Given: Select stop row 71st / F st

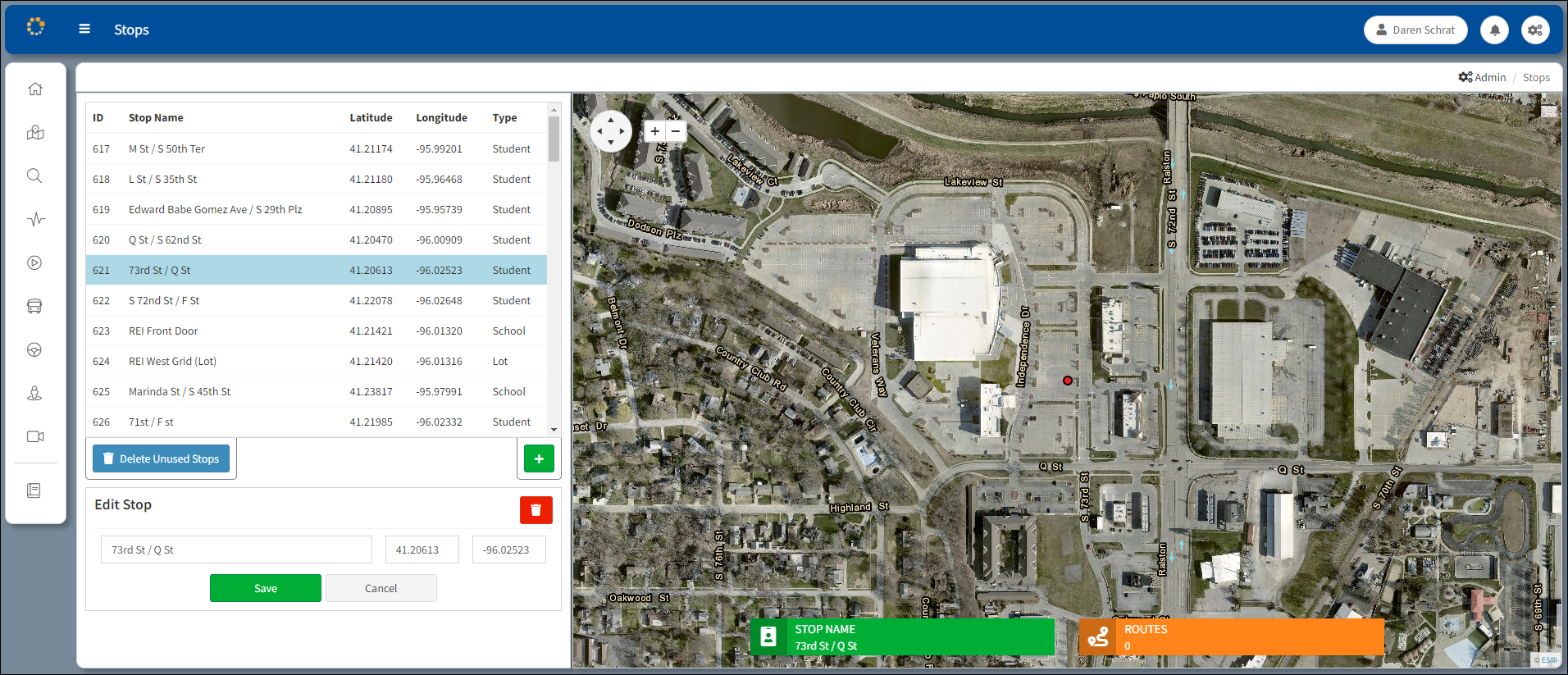Looking at the screenshot, I should 317,422.
